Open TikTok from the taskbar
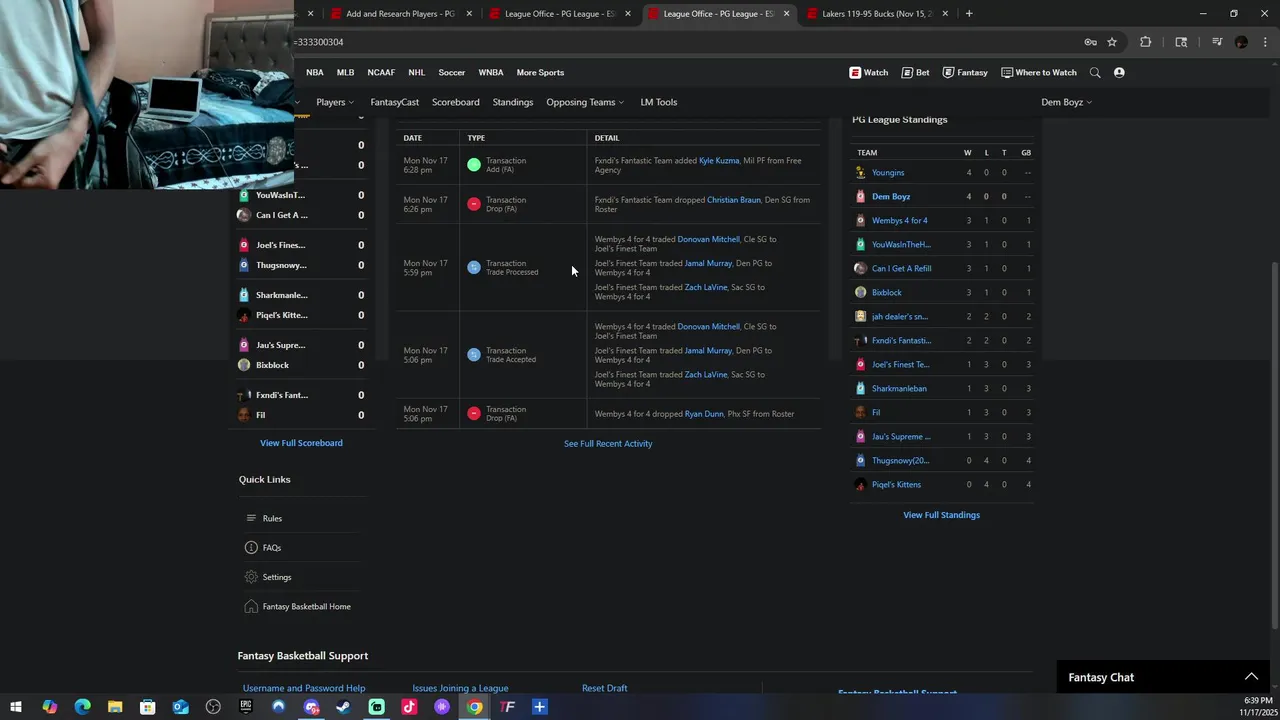Viewport: 1280px width, 720px height. (x=409, y=707)
